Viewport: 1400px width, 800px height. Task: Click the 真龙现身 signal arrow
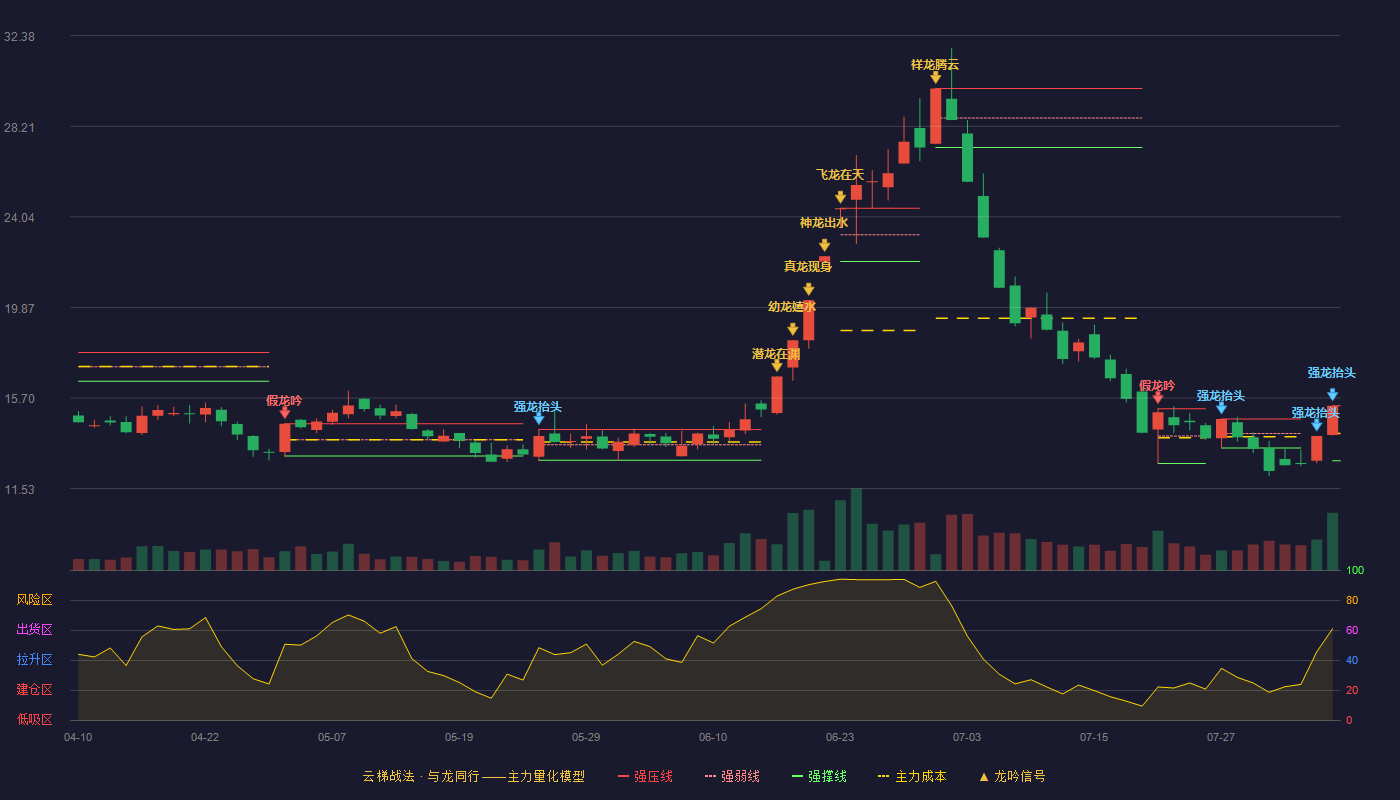(808, 290)
